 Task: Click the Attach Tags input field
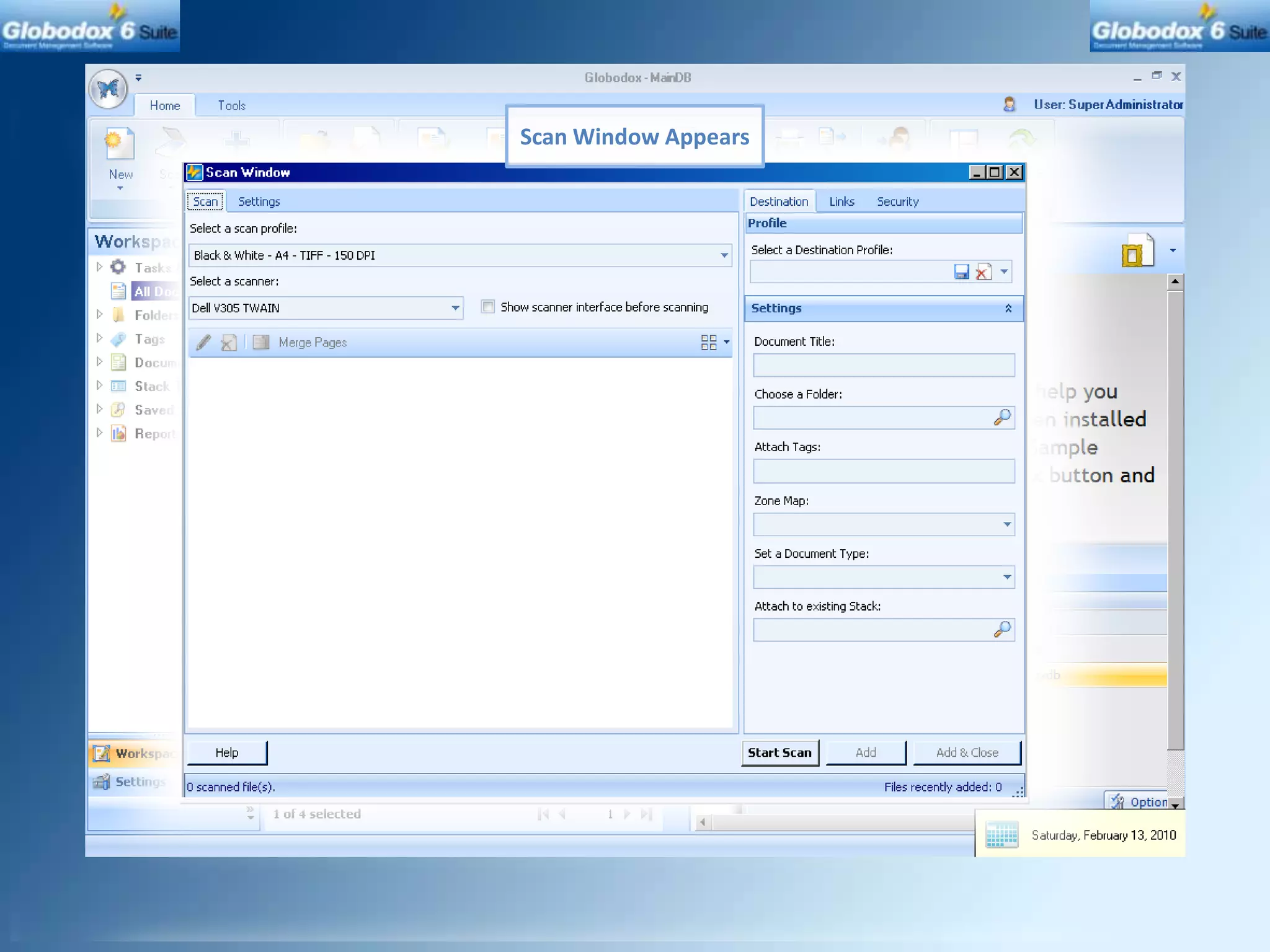884,471
